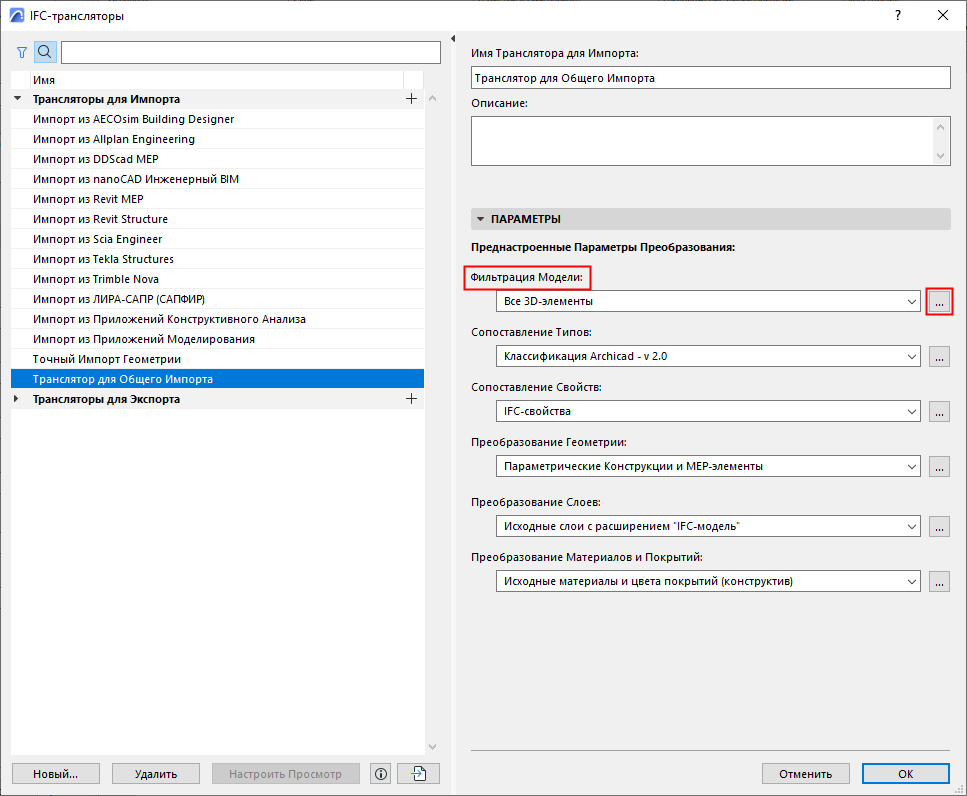Click the Удалить button
Image resolution: width=967 pixels, height=796 pixels.
[156, 774]
